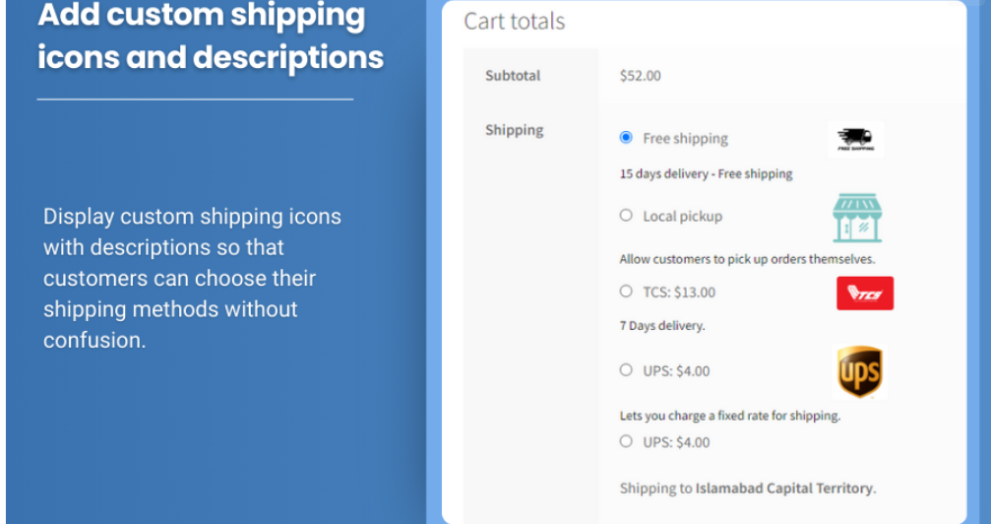Click the Shipping row label
The height and width of the screenshot is (524, 991).
(x=514, y=130)
